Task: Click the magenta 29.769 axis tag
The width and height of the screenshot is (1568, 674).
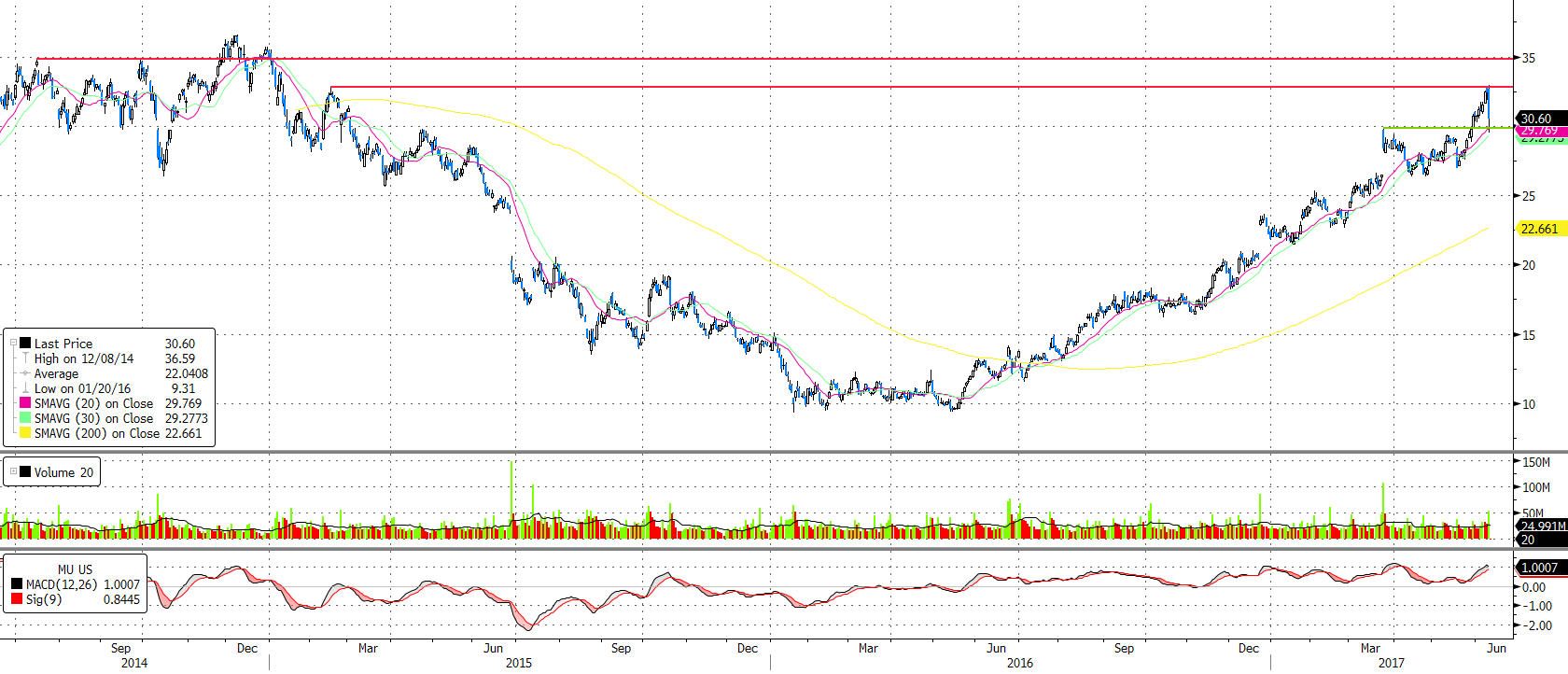Action: click(1541, 131)
